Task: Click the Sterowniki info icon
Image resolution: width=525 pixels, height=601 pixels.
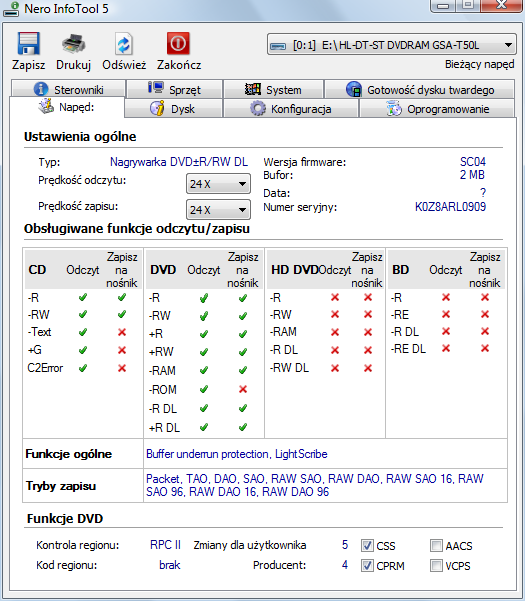Action: [41, 89]
